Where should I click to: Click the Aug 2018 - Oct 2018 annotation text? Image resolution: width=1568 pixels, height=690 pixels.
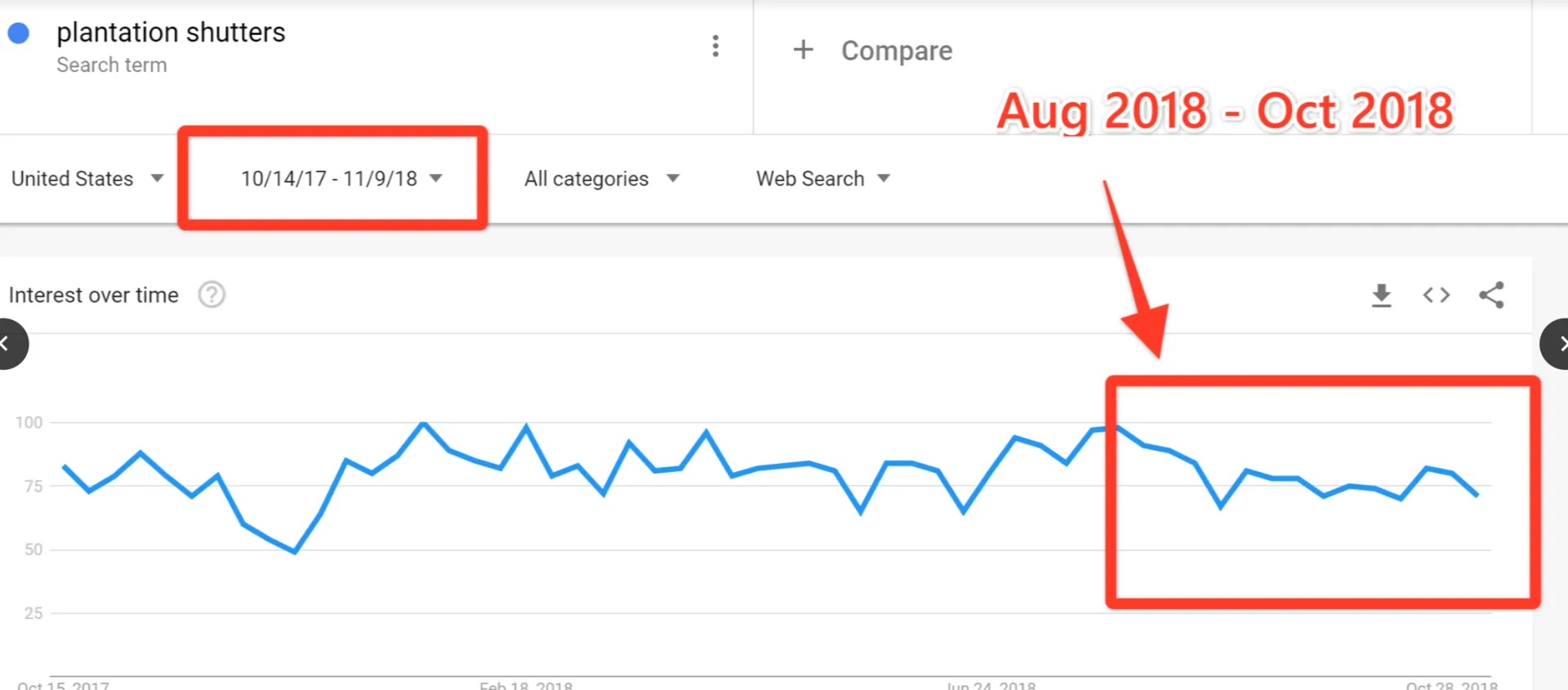coord(1225,111)
